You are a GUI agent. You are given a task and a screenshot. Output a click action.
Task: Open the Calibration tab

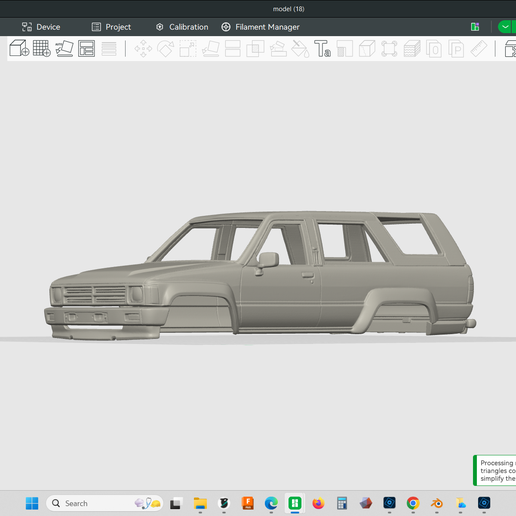pyautogui.click(x=182, y=27)
